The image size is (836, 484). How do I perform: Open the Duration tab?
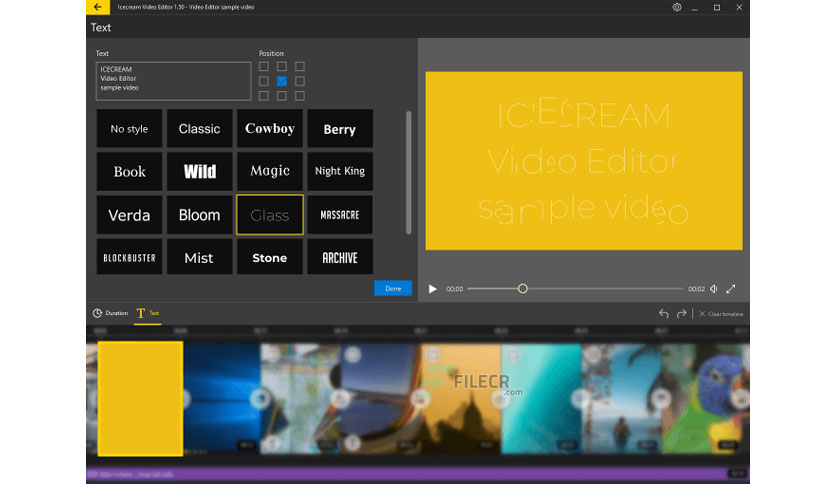(110, 313)
